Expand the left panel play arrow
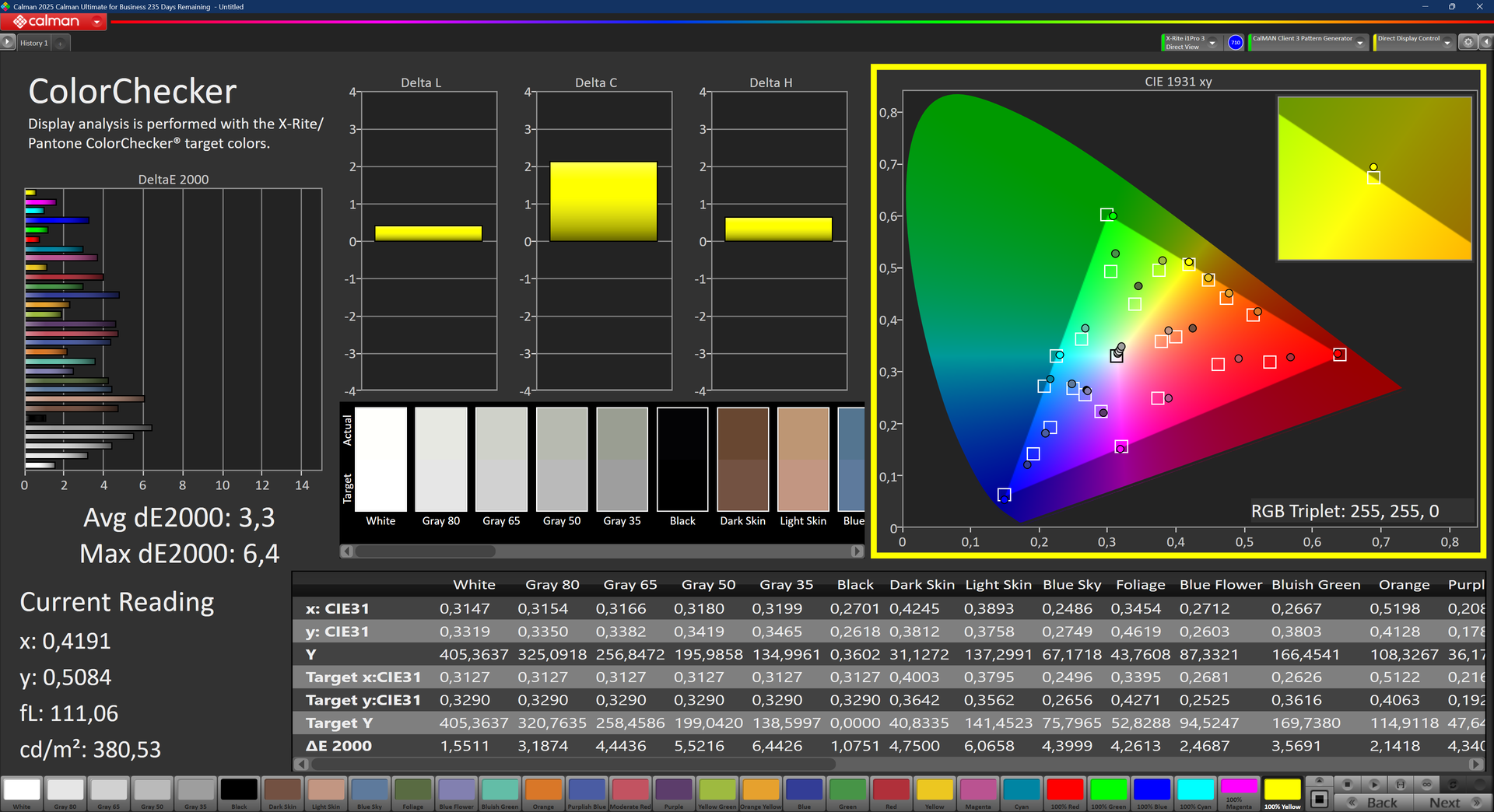This screenshot has height=812, width=1494. click(x=8, y=43)
